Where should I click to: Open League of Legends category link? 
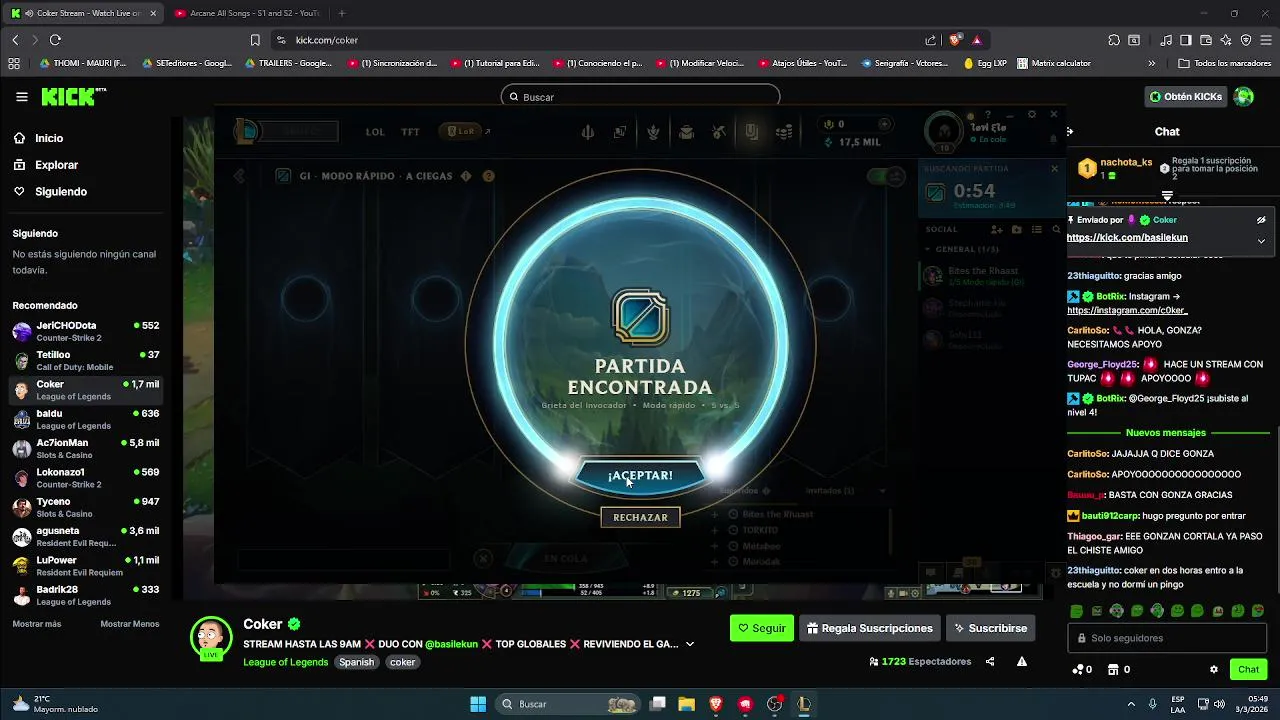click(286, 662)
